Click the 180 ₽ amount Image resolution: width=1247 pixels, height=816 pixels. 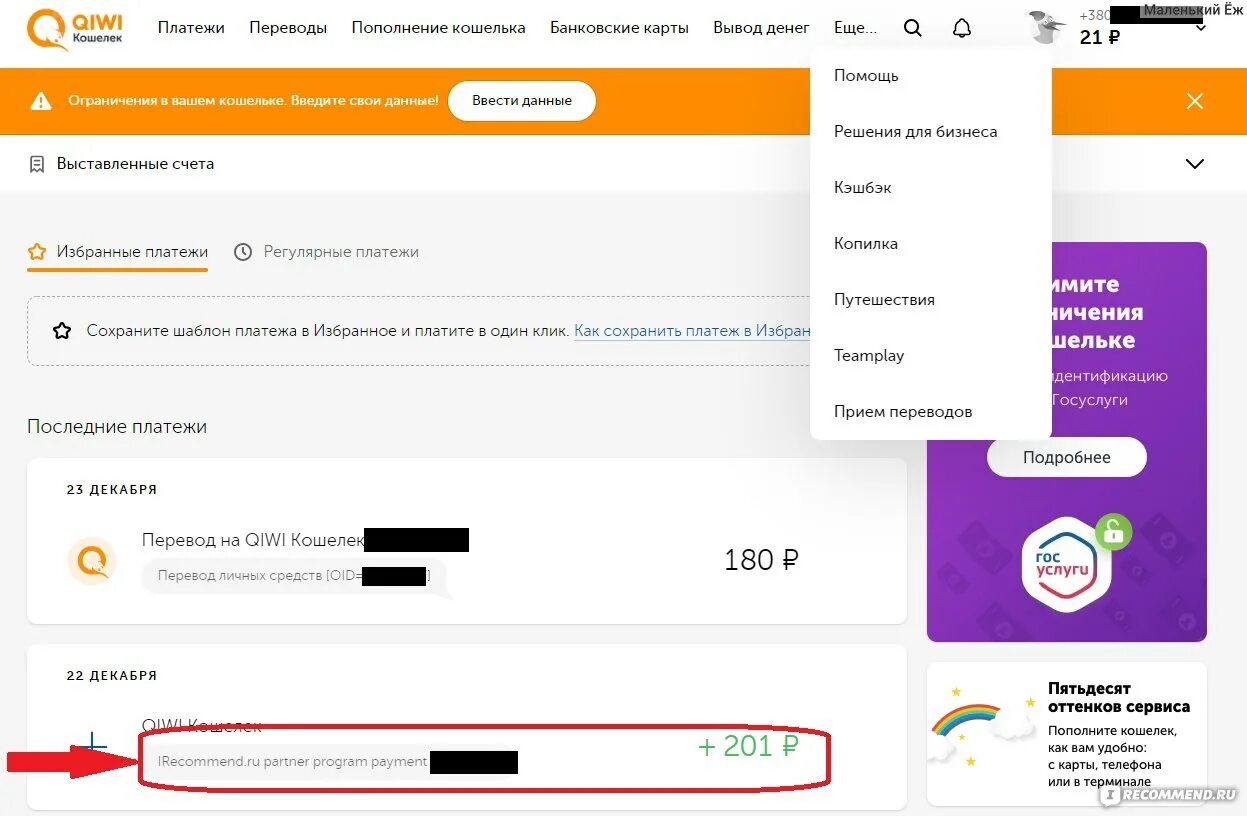pos(761,560)
